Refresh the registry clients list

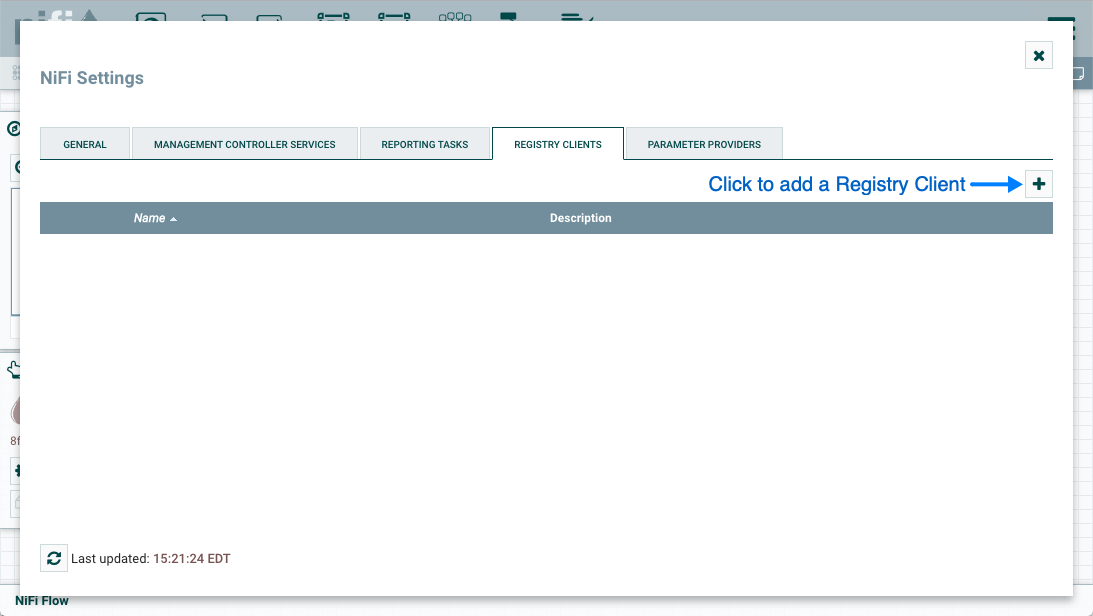(x=54, y=558)
